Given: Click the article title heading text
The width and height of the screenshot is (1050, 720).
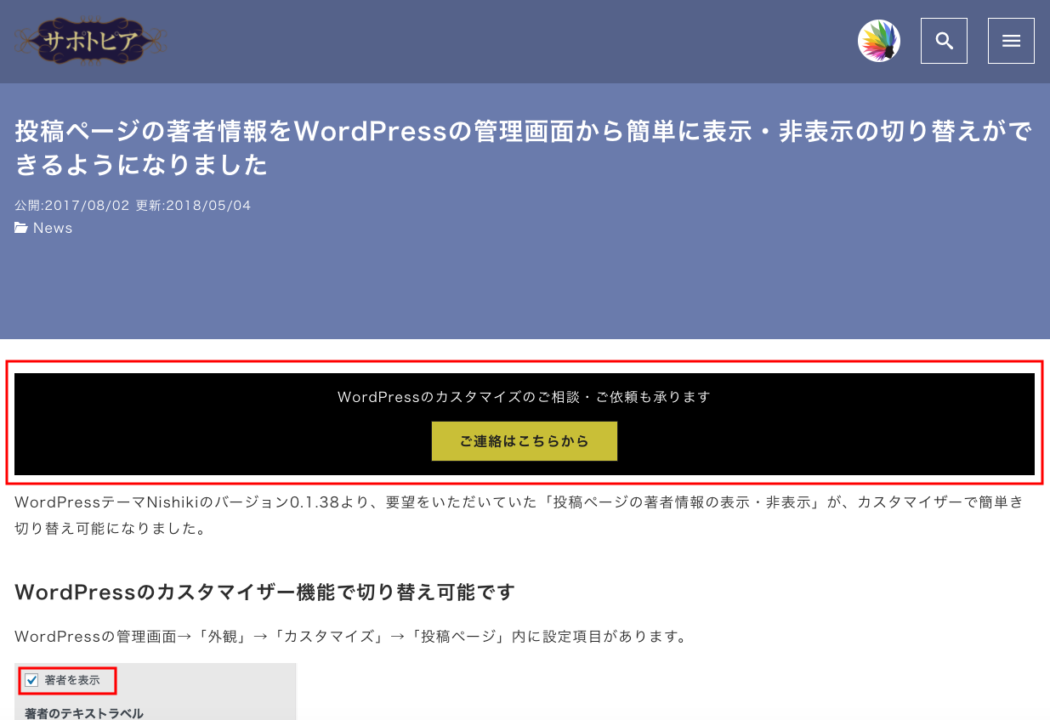Looking at the screenshot, I should tap(522, 147).
